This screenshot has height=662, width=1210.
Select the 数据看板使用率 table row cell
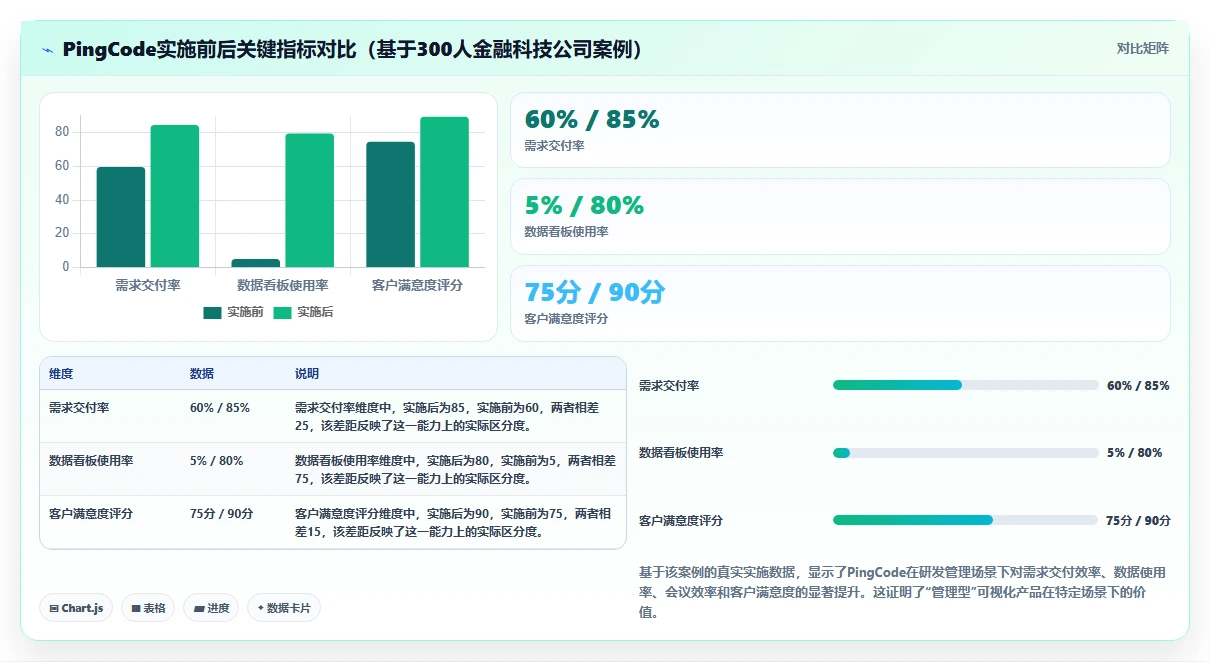pyautogui.click(x=91, y=461)
